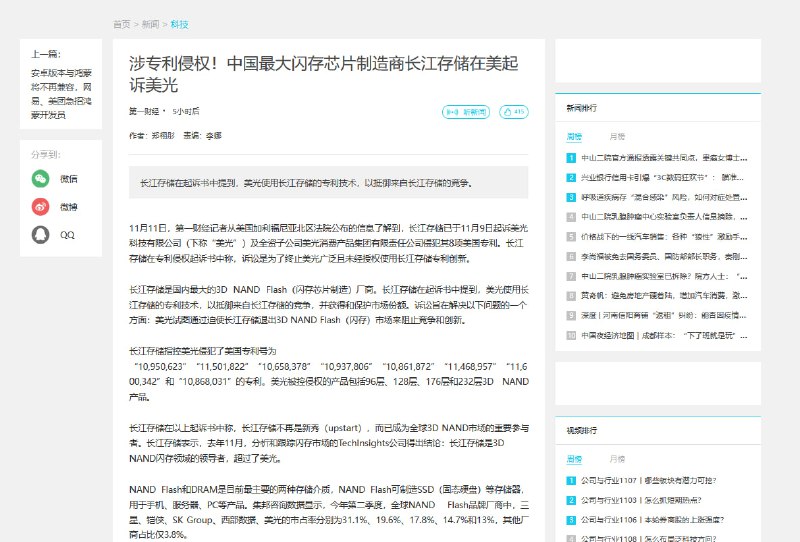Open ranked news 1 about 中山二院官方通报
Image resolution: width=800 pixels, height=542 pixels.
pos(664,158)
